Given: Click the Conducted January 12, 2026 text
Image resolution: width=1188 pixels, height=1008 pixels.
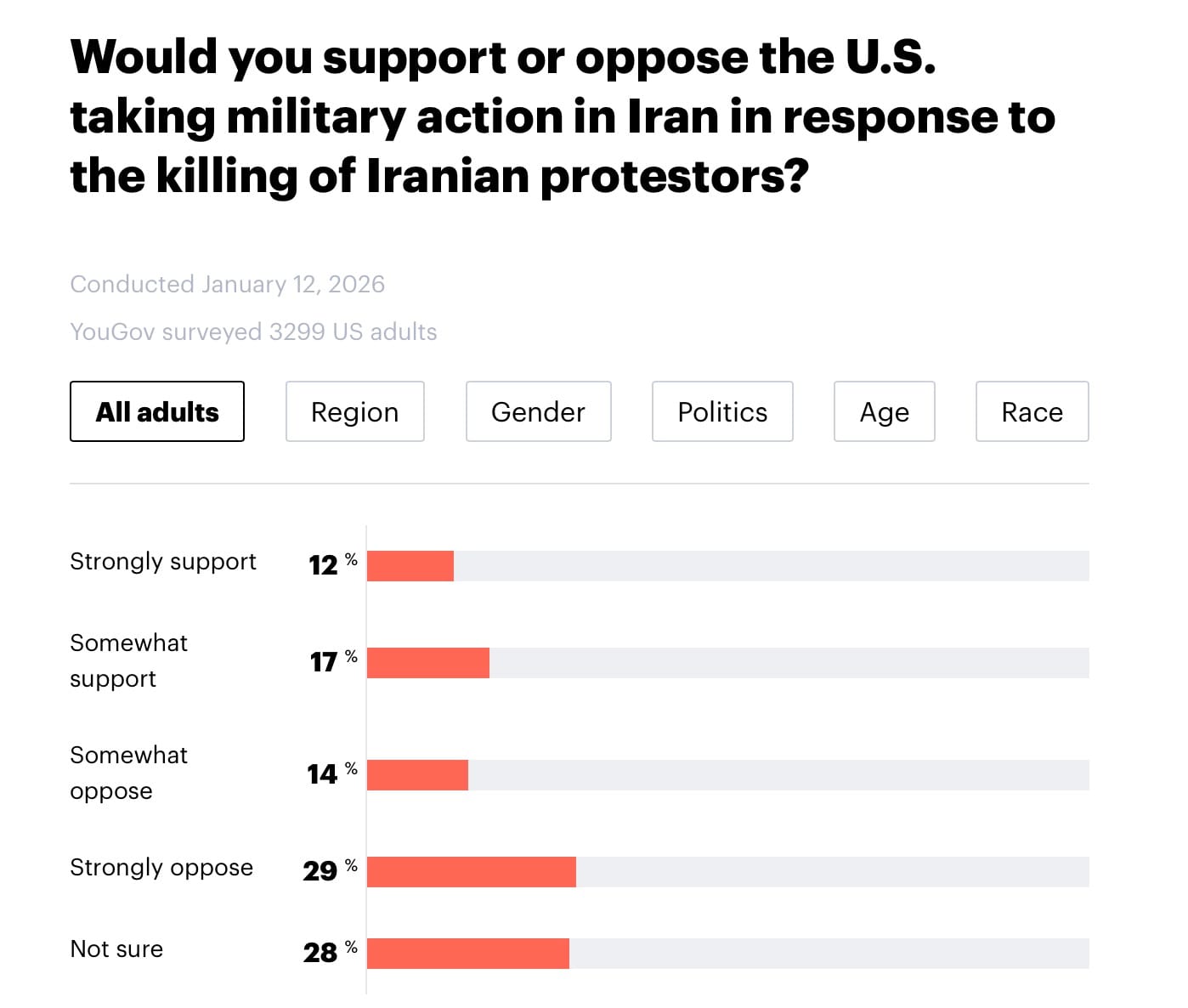Looking at the screenshot, I should pos(227,284).
